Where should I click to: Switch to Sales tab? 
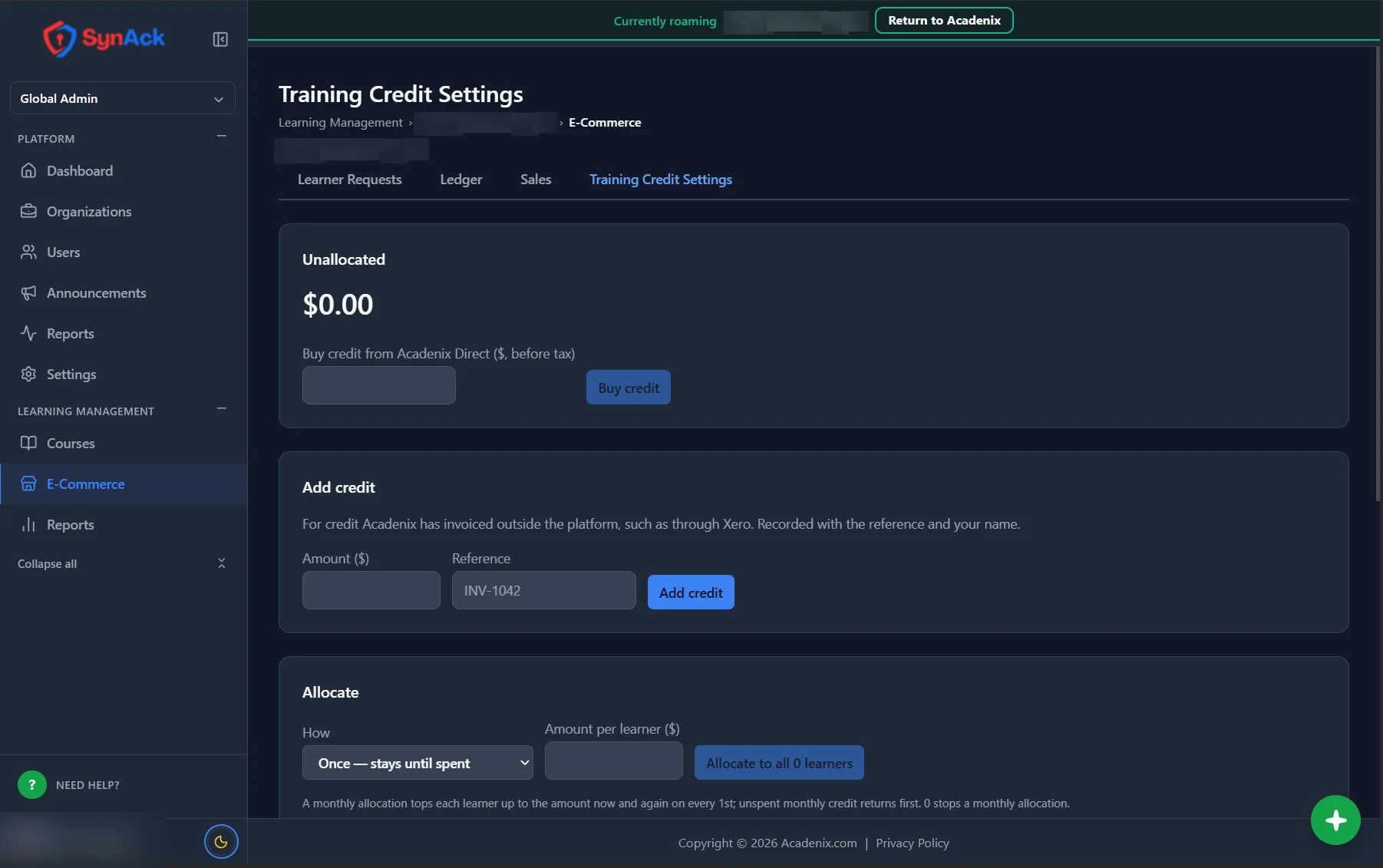click(536, 179)
